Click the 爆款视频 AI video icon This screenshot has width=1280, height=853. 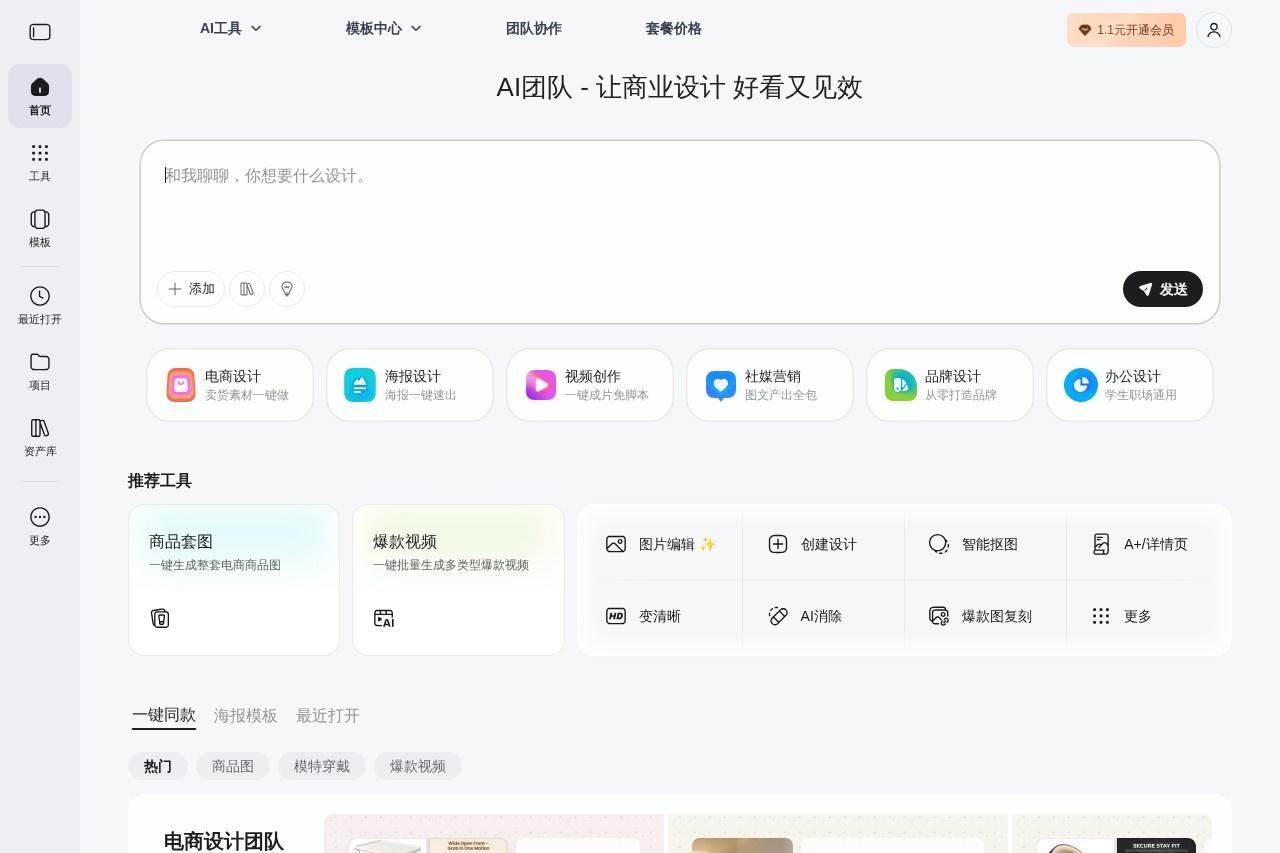384,618
